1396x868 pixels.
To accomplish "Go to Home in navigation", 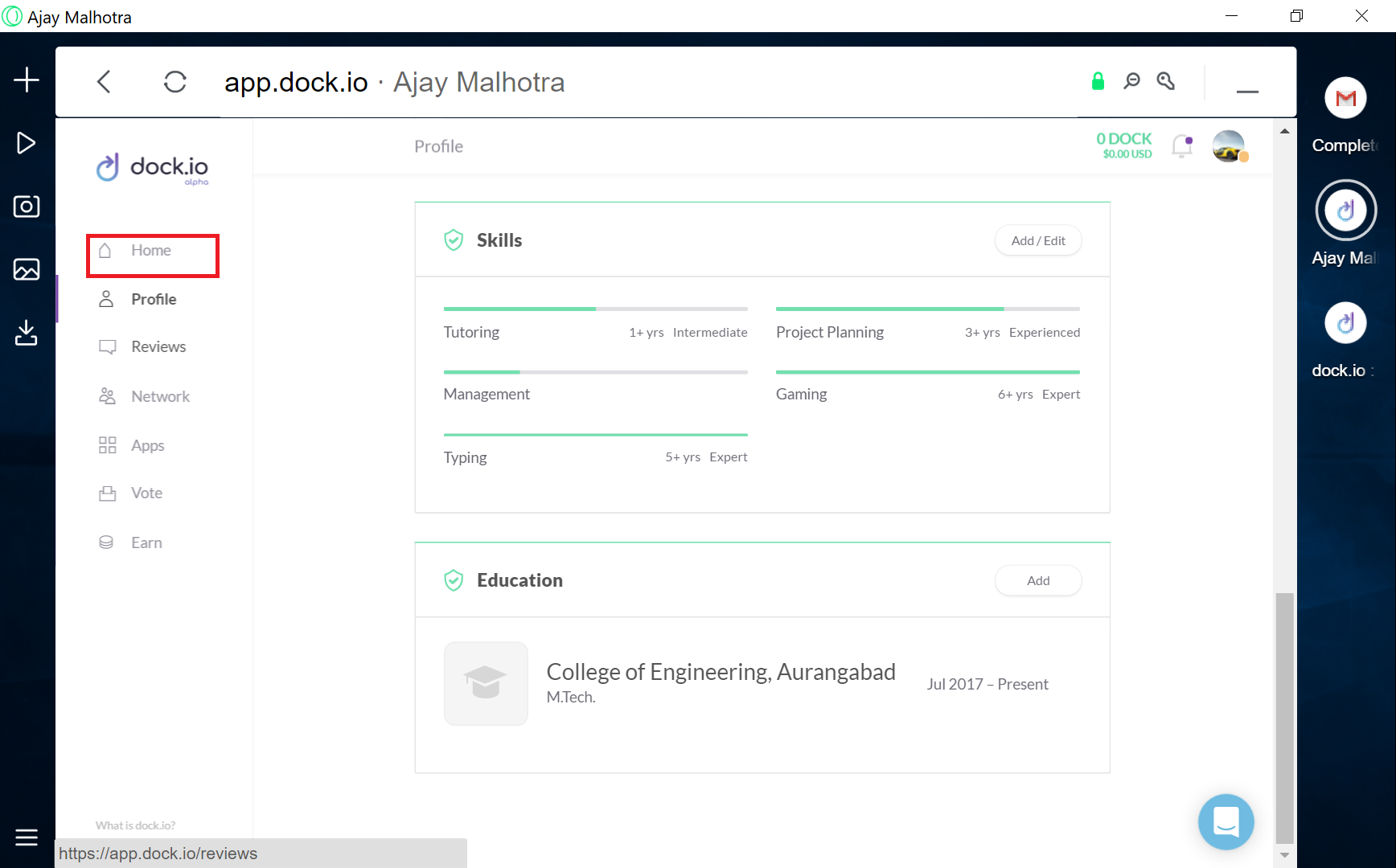I will click(x=151, y=251).
